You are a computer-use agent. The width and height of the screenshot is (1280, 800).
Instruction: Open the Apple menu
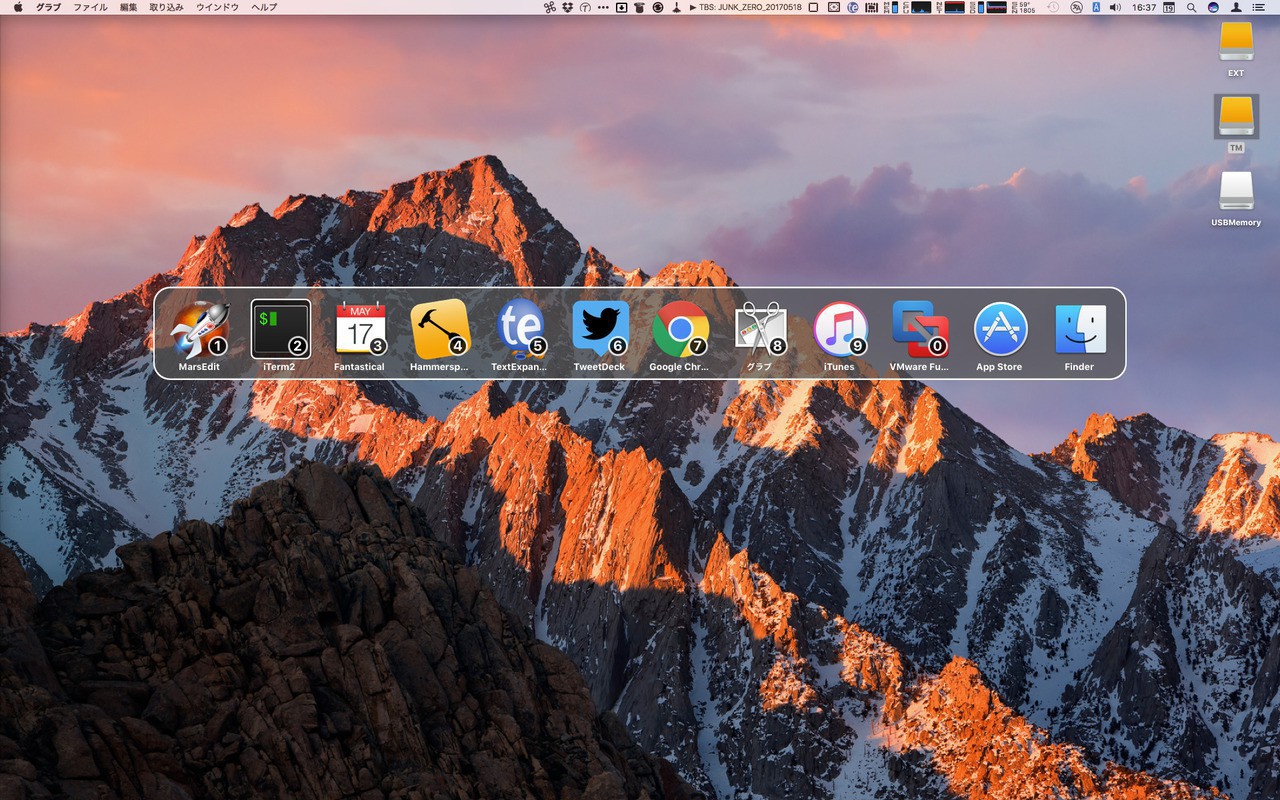(x=18, y=7)
